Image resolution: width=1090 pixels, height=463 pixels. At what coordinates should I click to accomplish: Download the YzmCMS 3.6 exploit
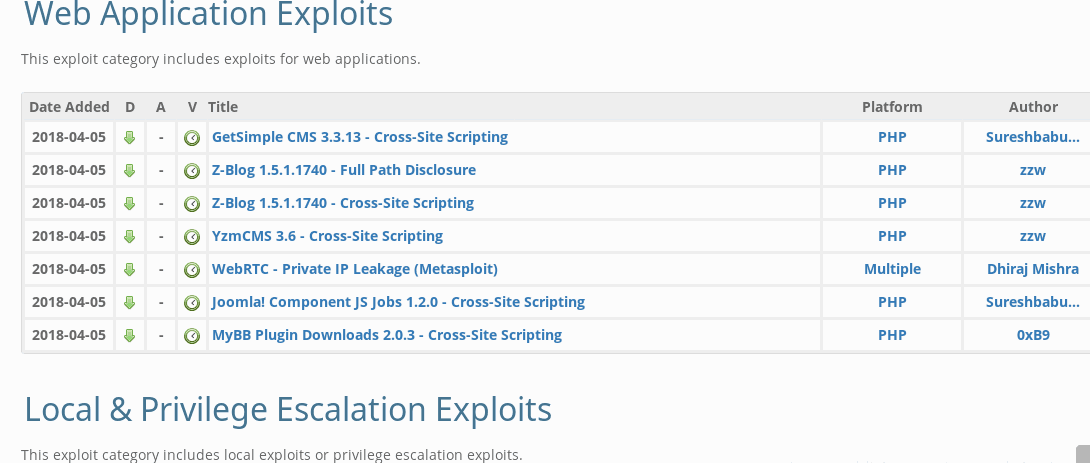[129, 236]
